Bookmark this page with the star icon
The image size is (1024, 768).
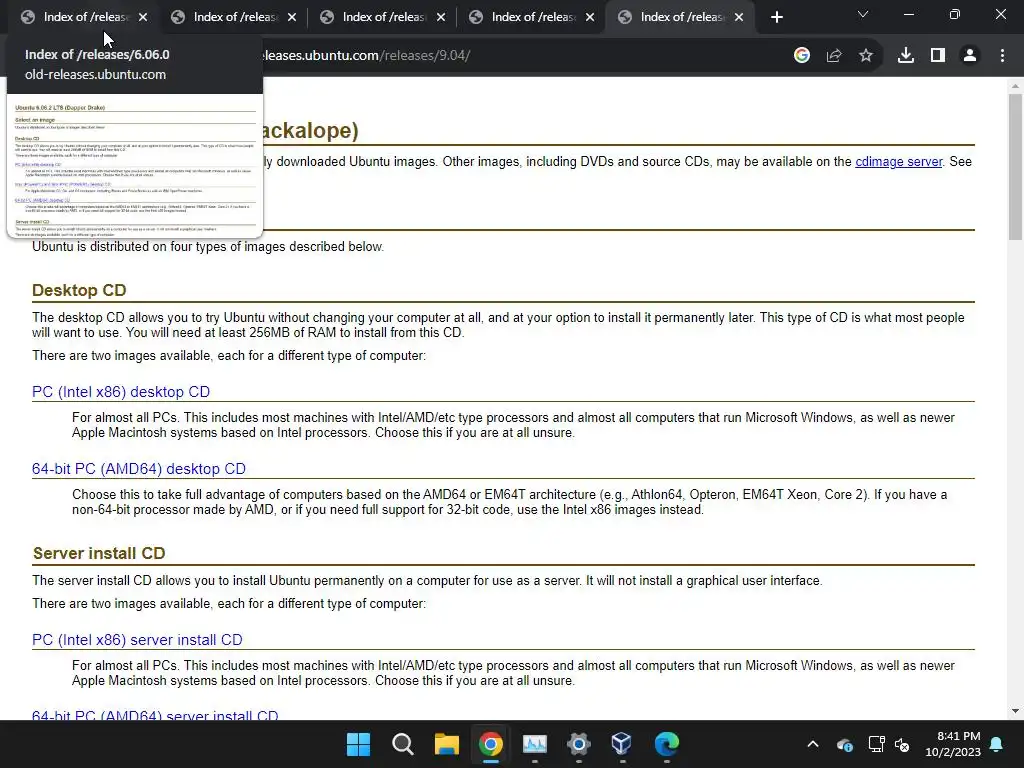pyautogui.click(x=866, y=56)
